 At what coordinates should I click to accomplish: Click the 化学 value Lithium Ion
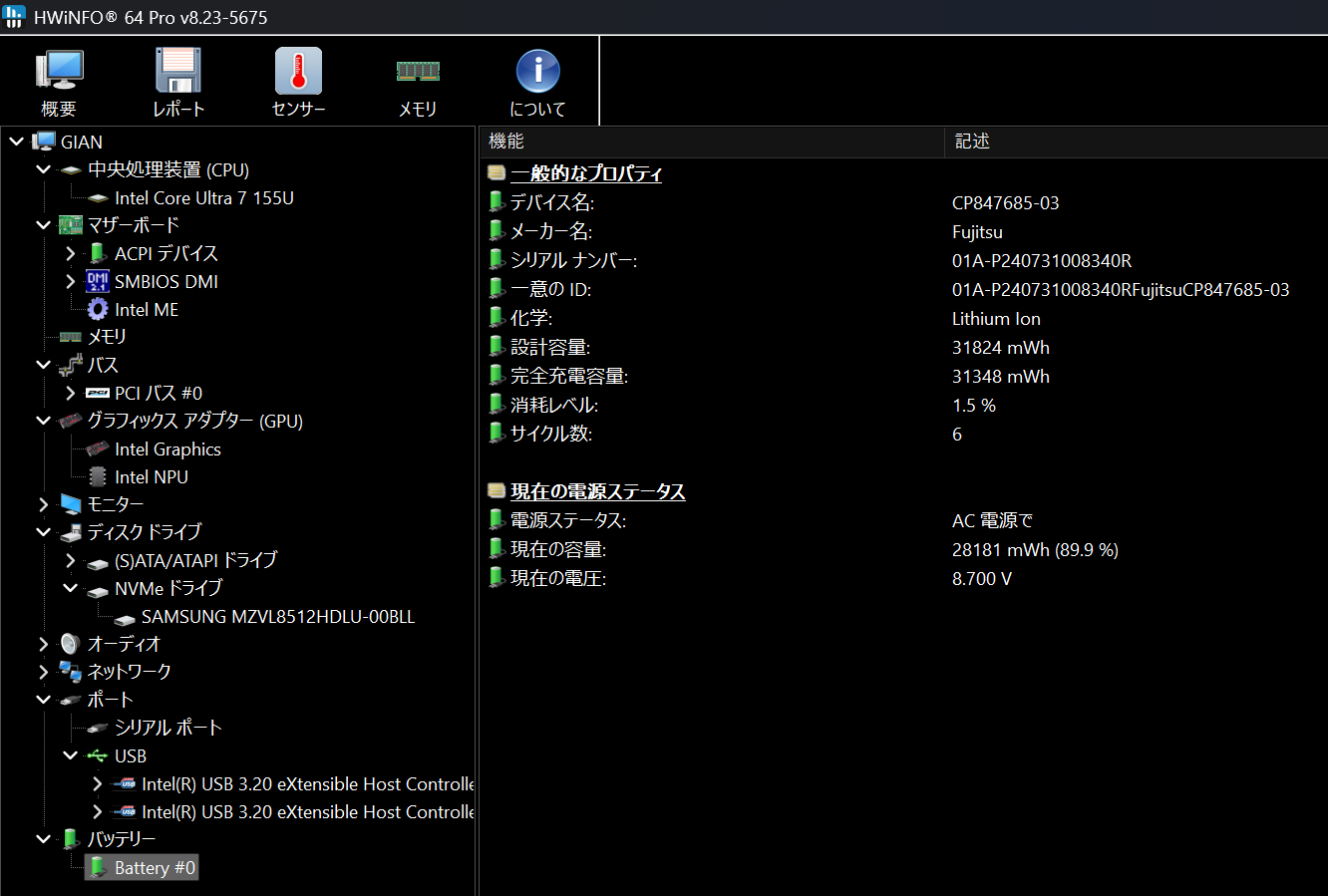(x=996, y=318)
